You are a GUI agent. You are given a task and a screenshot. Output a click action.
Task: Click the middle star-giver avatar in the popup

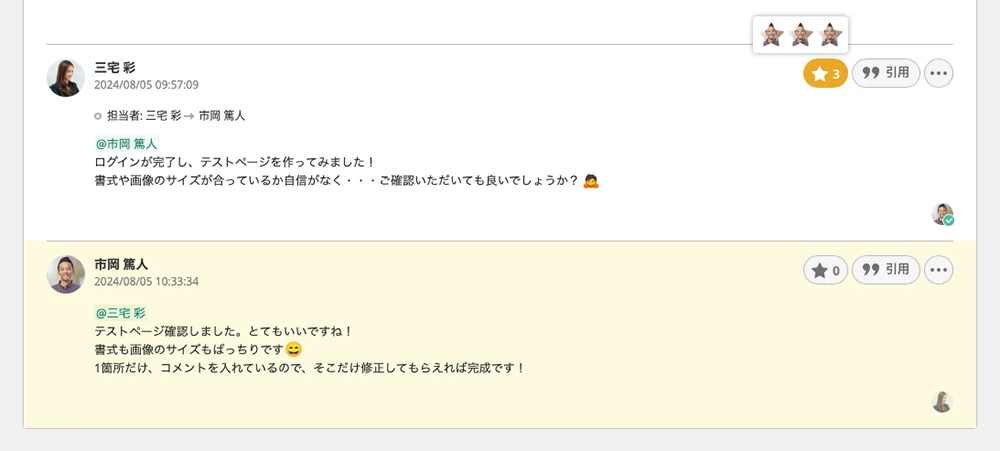click(x=801, y=36)
